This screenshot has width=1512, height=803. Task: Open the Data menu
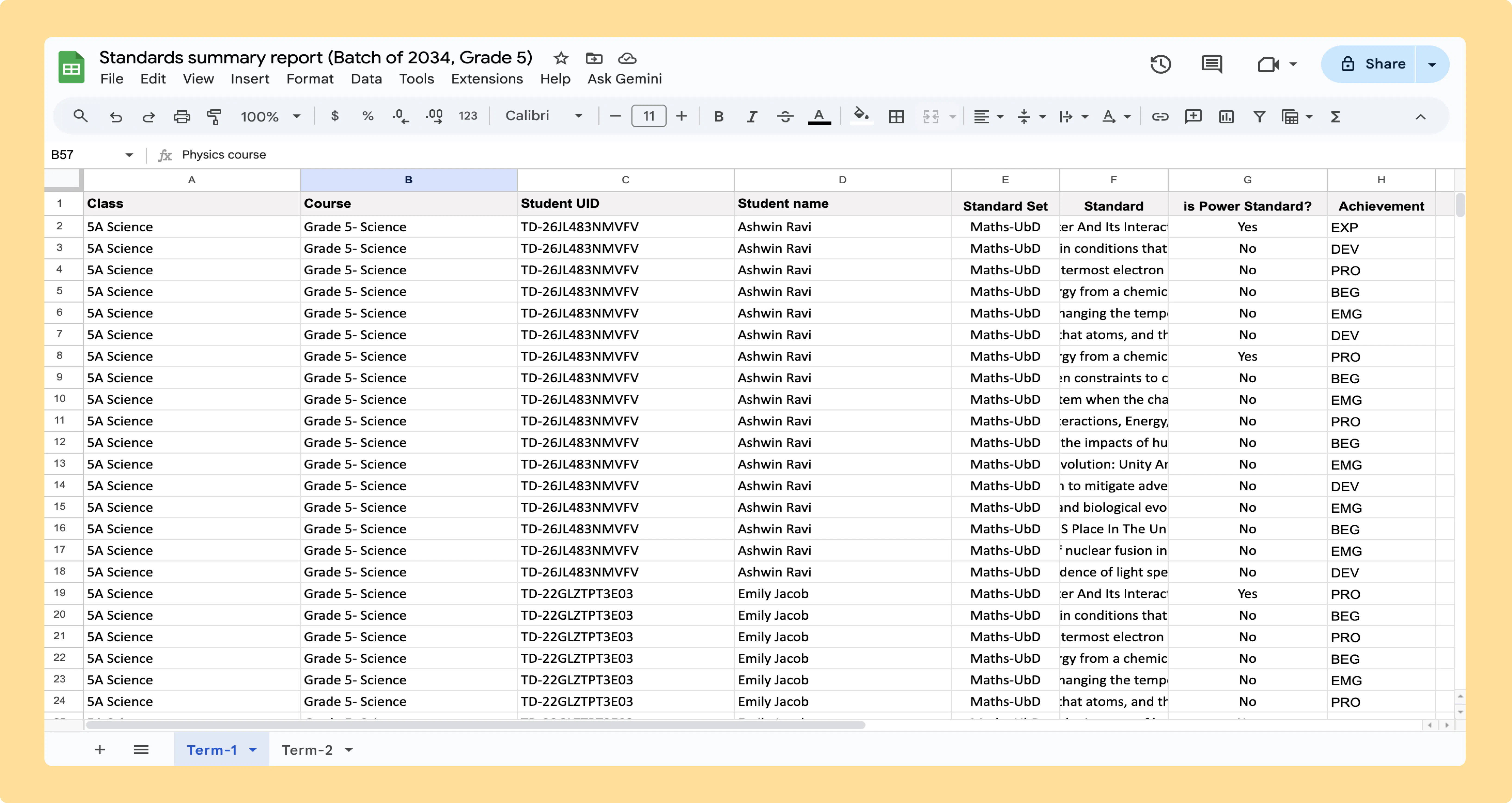366,79
